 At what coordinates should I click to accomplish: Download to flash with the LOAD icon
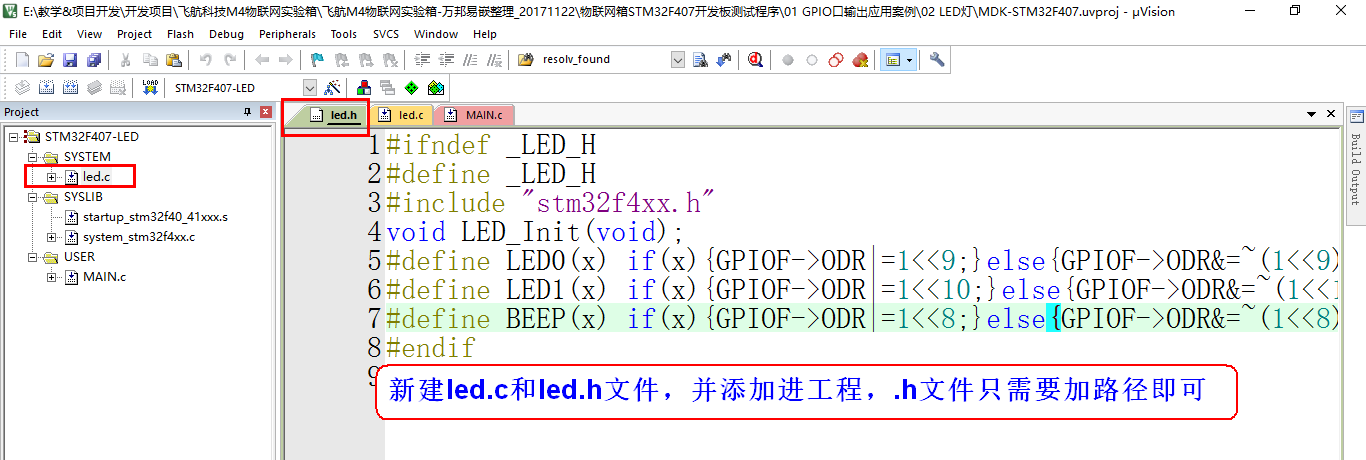150,88
